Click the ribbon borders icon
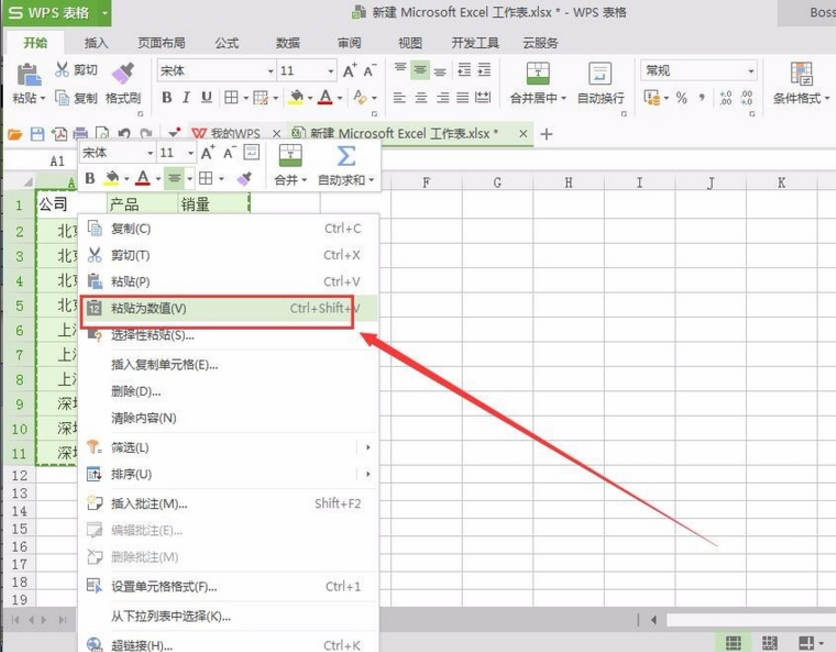This screenshot has height=652, width=836. pyautogui.click(x=231, y=98)
